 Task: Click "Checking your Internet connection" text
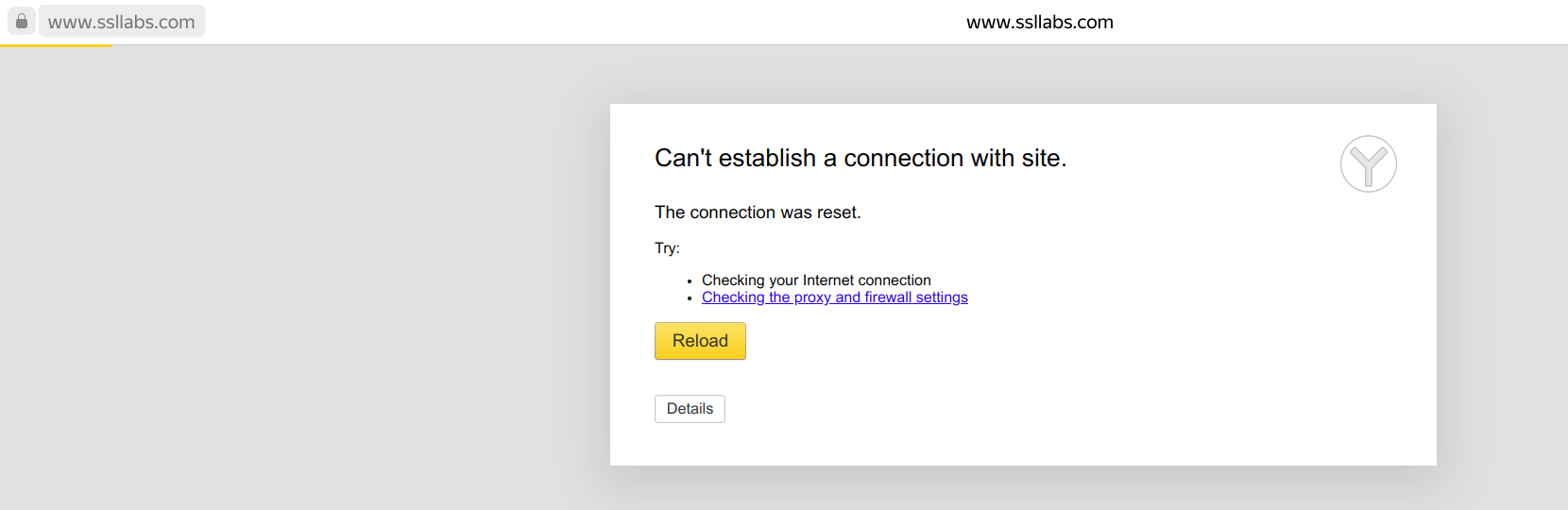click(x=816, y=280)
